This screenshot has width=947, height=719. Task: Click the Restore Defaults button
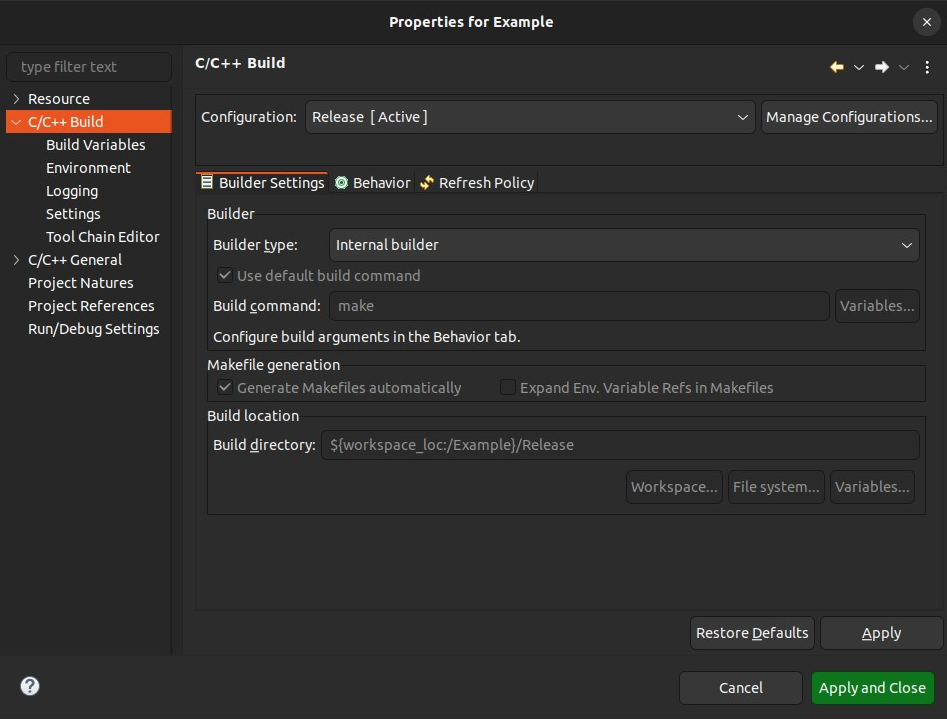[752, 633]
